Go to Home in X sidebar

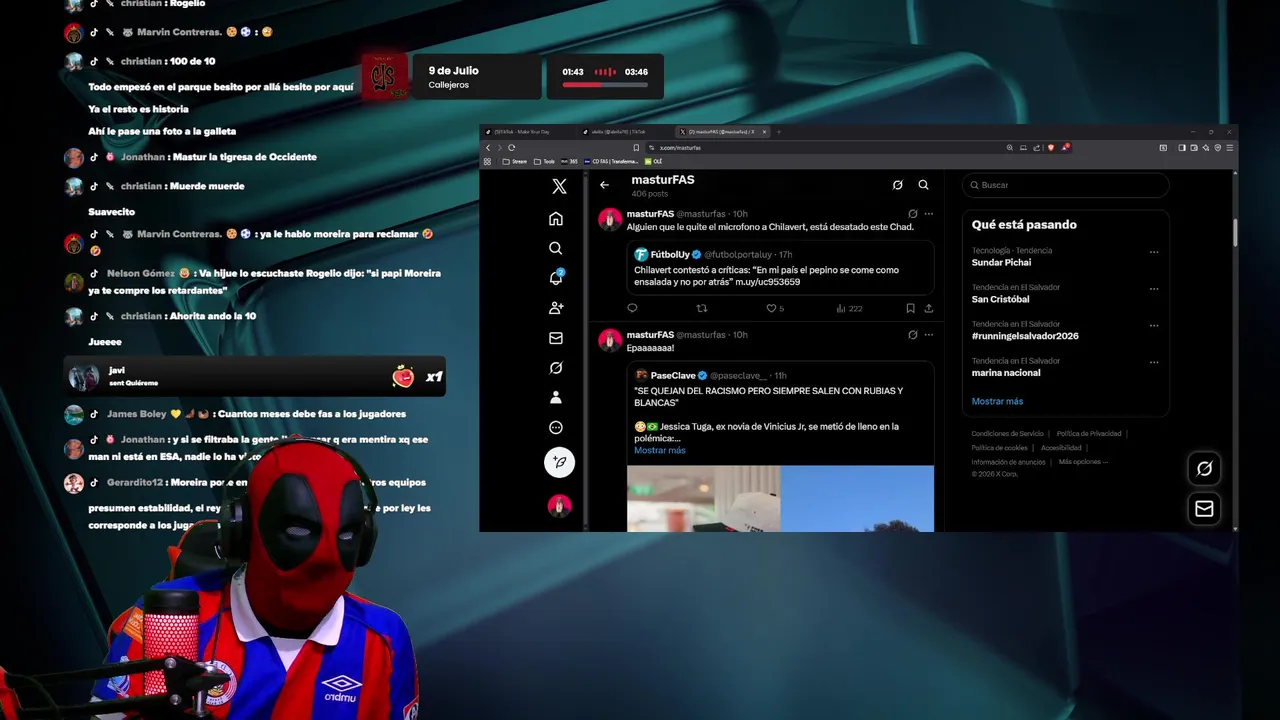556,219
